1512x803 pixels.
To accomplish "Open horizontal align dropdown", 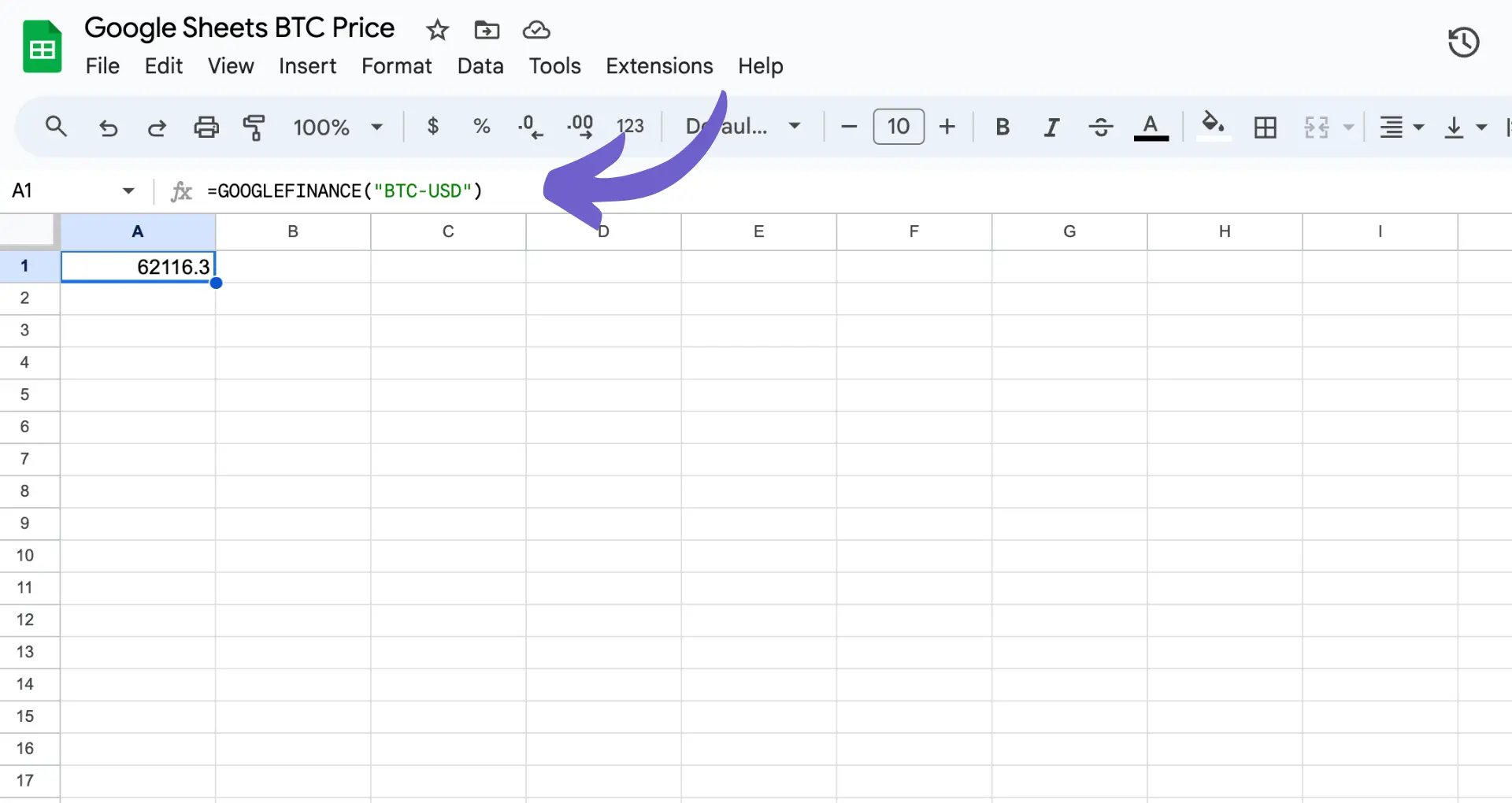I will 1401,127.
